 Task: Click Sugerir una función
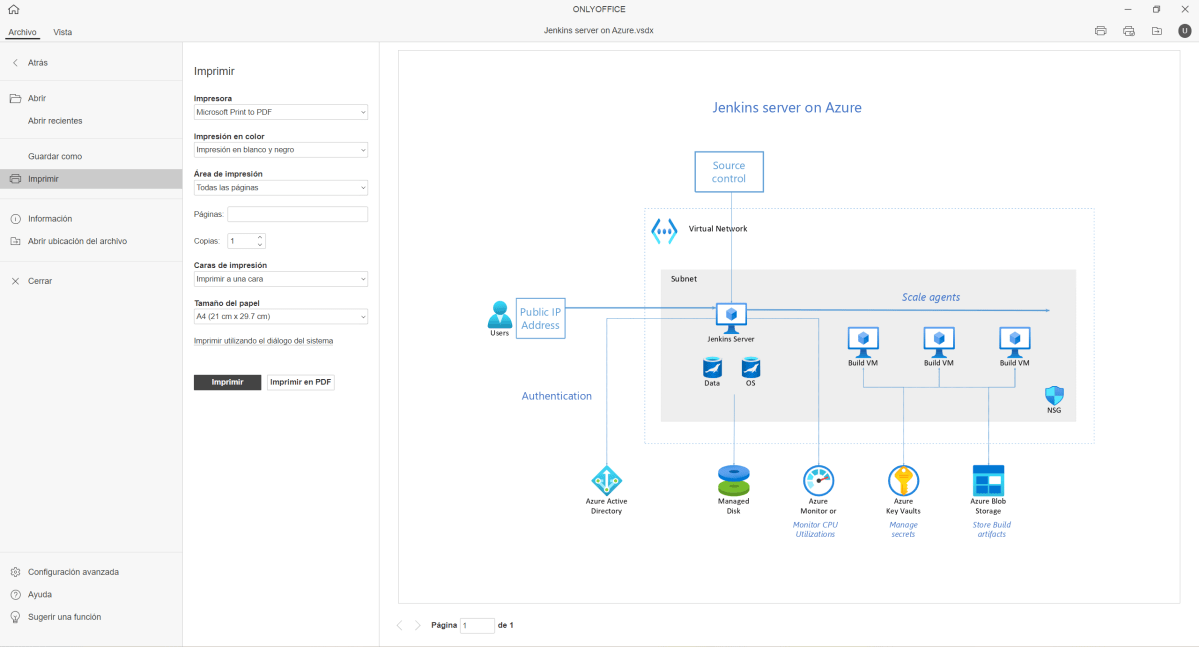pos(64,617)
